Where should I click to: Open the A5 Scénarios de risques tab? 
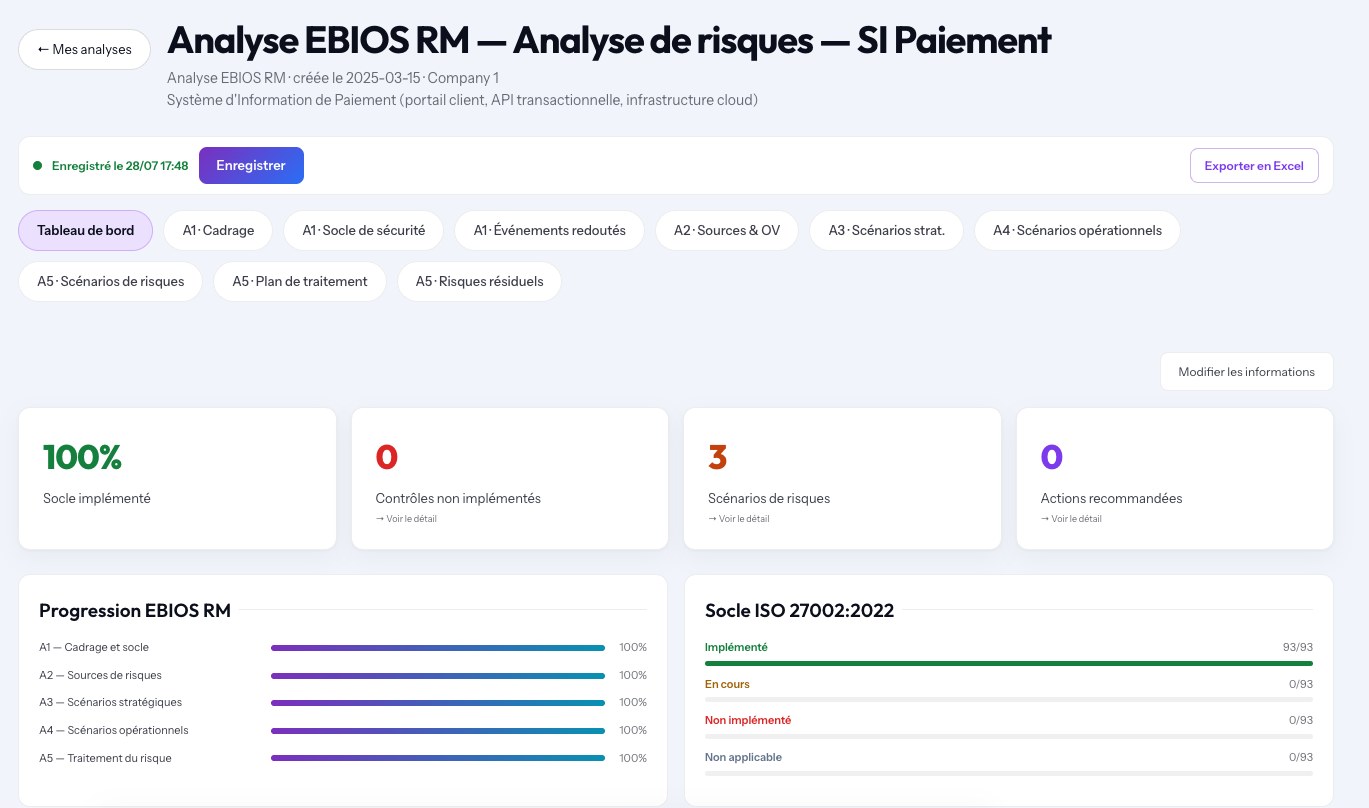(x=111, y=281)
